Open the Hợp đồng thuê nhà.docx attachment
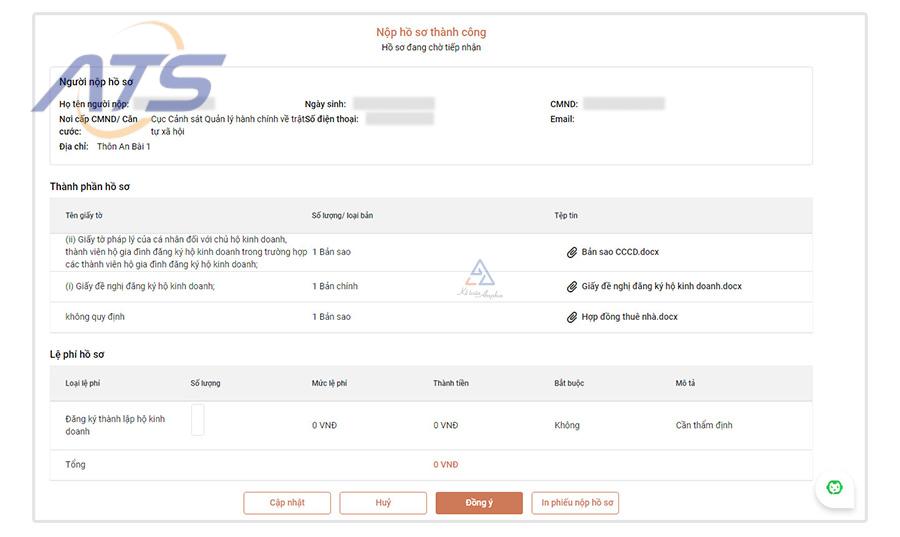Image resolution: width=900 pixels, height=537 pixels. tap(629, 317)
